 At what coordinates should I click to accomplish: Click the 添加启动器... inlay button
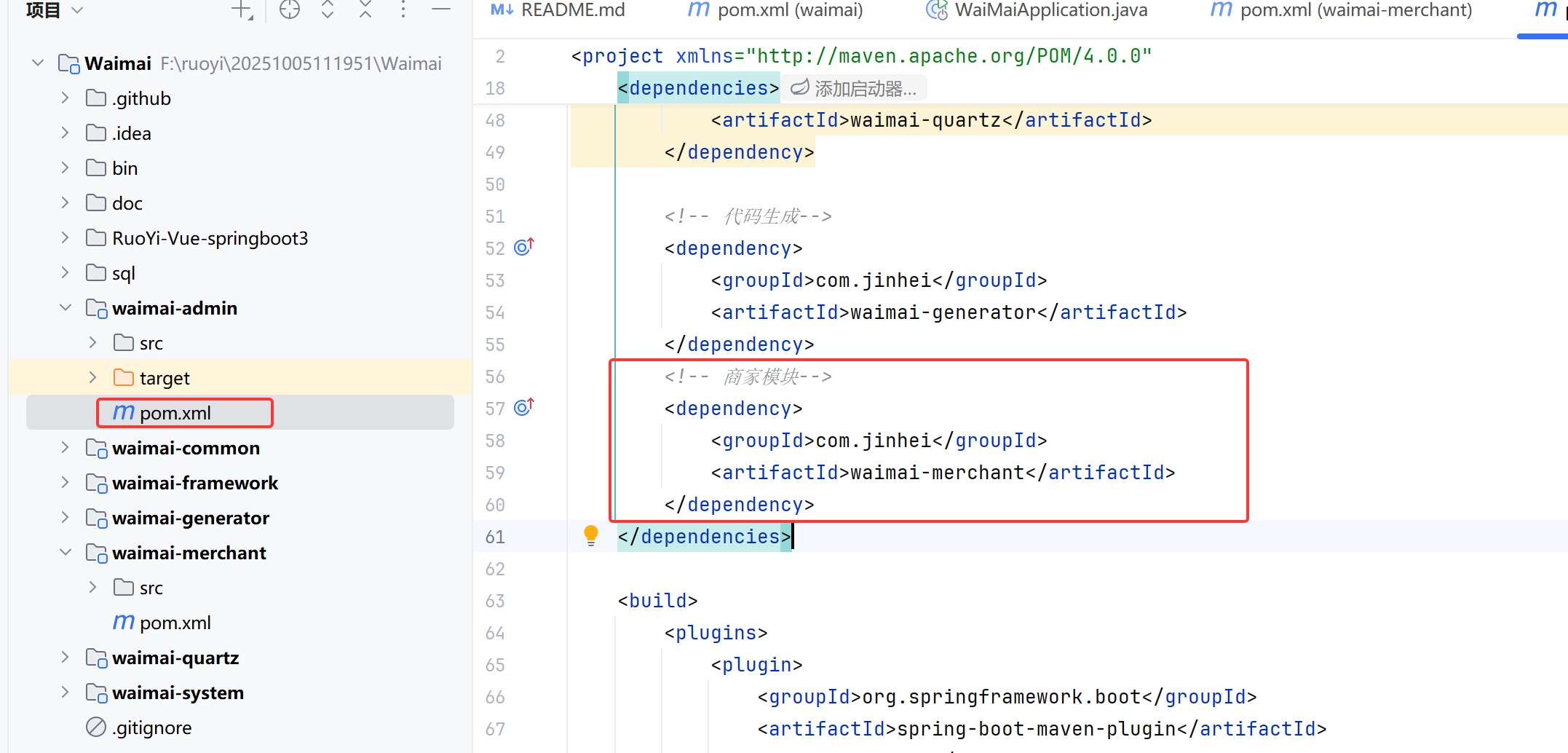[854, 89]
